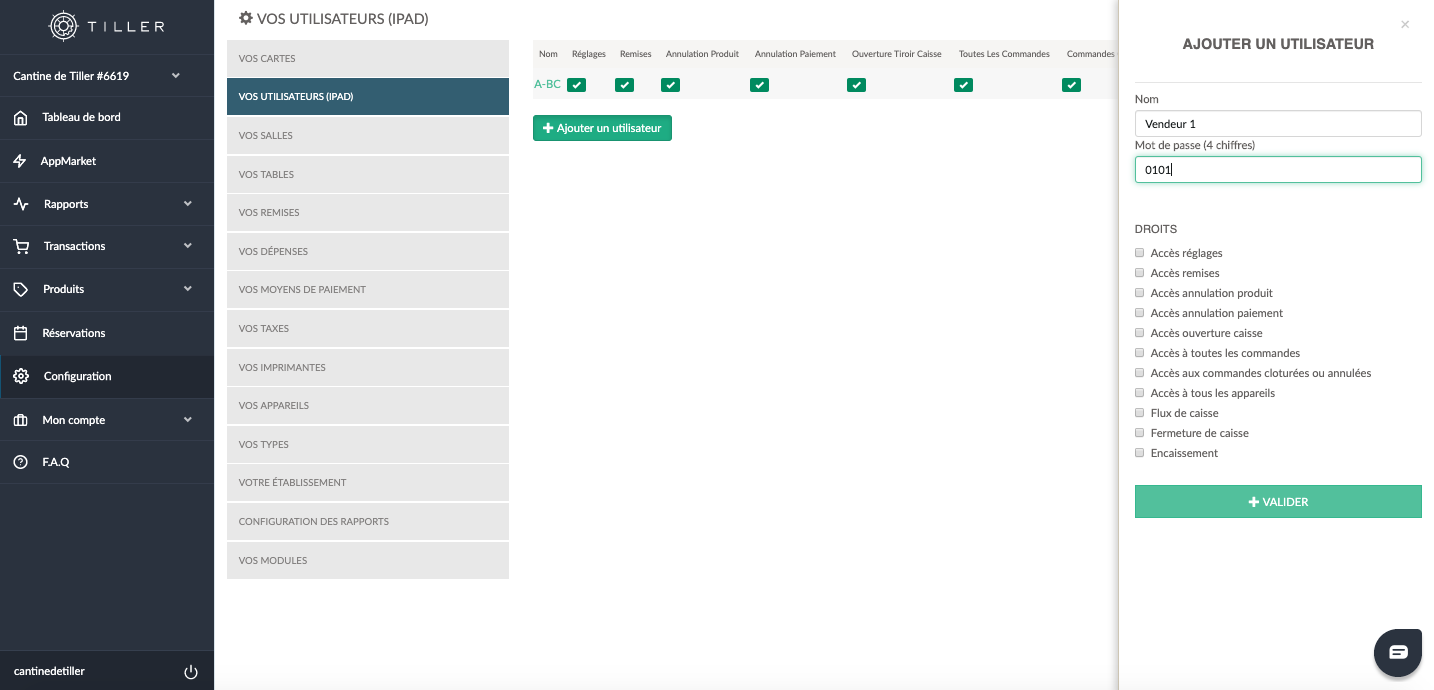Click the Produits tag icon
1434x690 pixels.
(x=20, y=289)
